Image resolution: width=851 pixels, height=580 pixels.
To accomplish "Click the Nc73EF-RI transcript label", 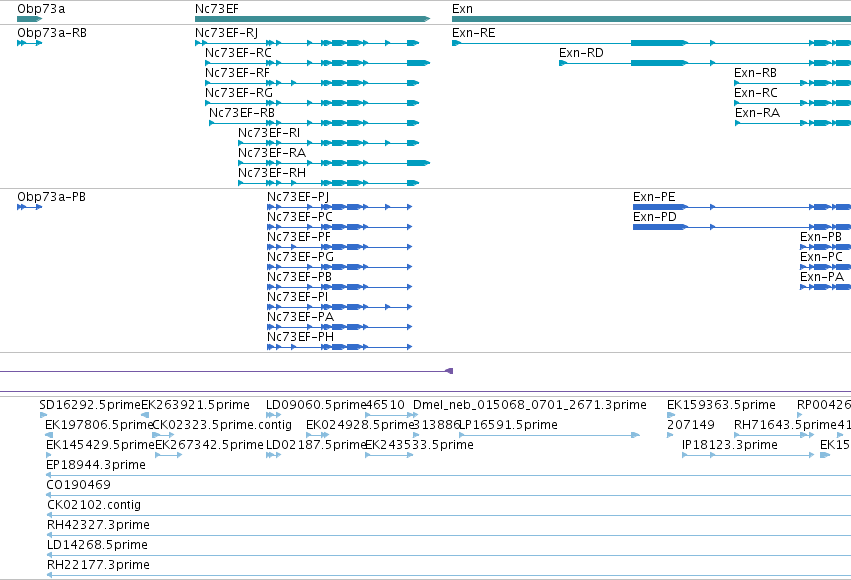I will pyautogui.click(x=269, y=133).
